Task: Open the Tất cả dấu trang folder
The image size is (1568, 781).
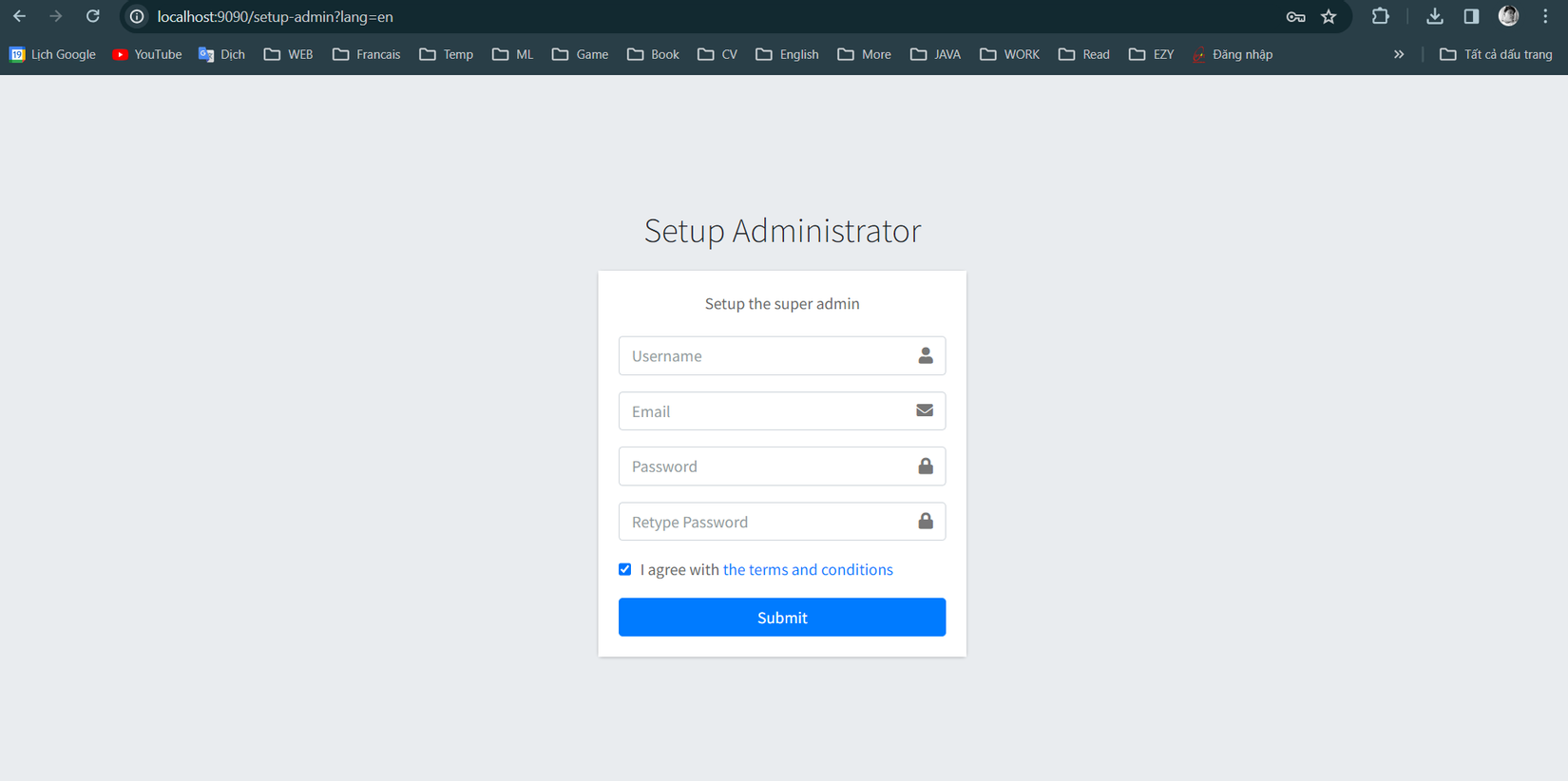Action: coord(1497,54)
